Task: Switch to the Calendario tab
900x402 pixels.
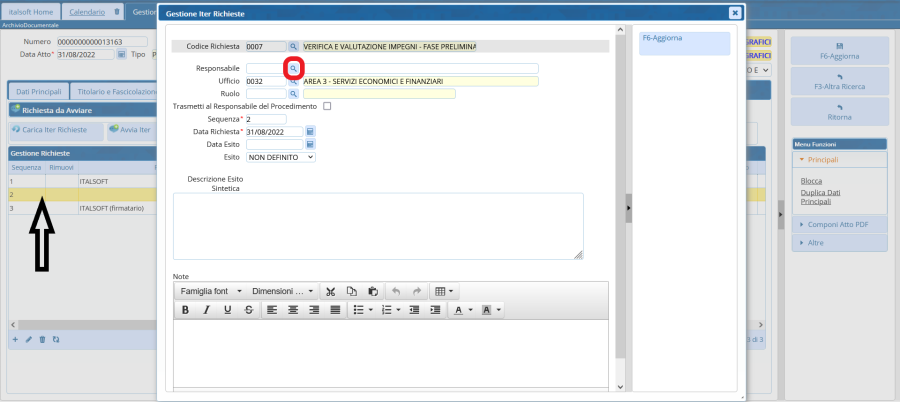Action: pos(86,12)
